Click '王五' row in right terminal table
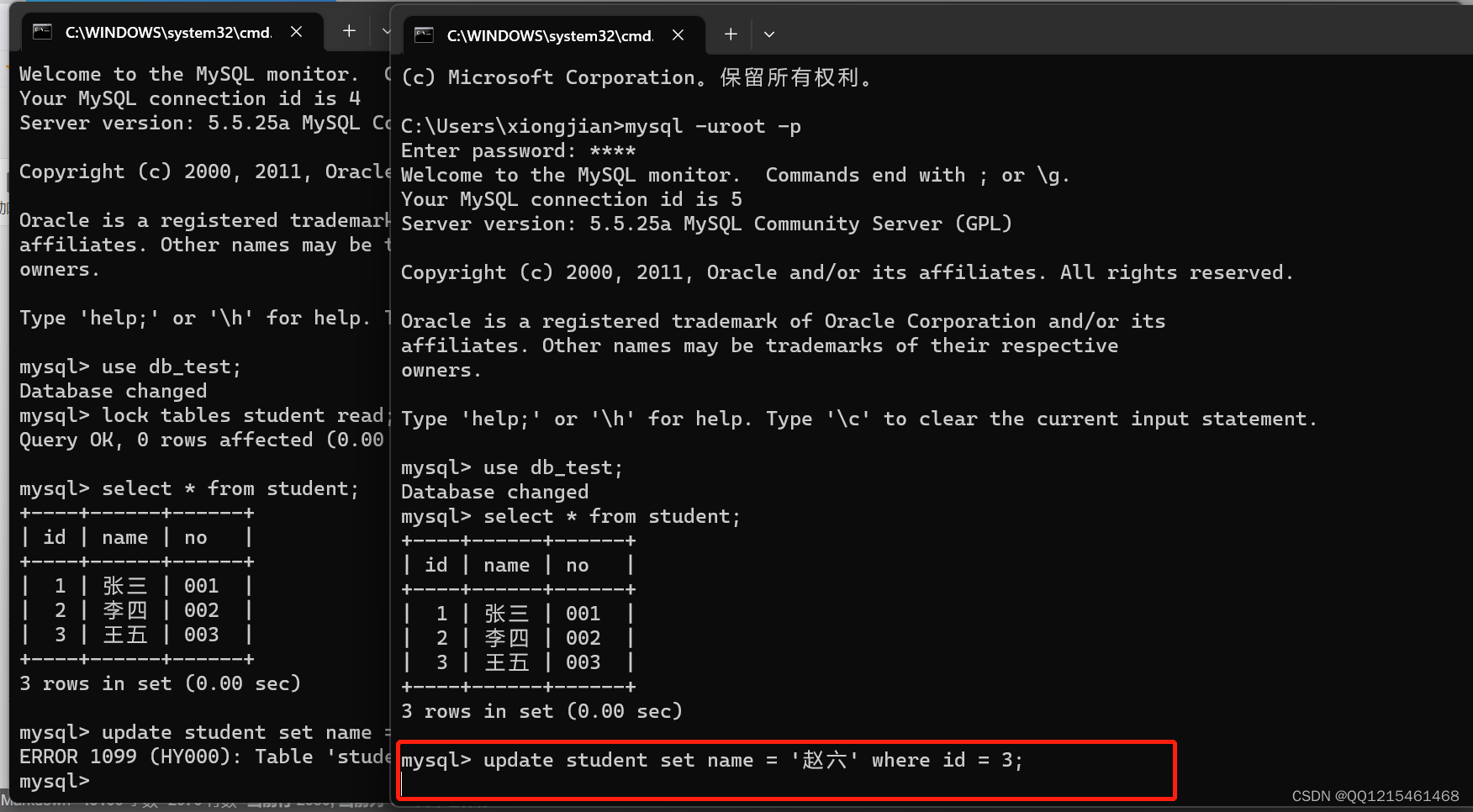The image size is (1473, 812). (x=518, y=663)
